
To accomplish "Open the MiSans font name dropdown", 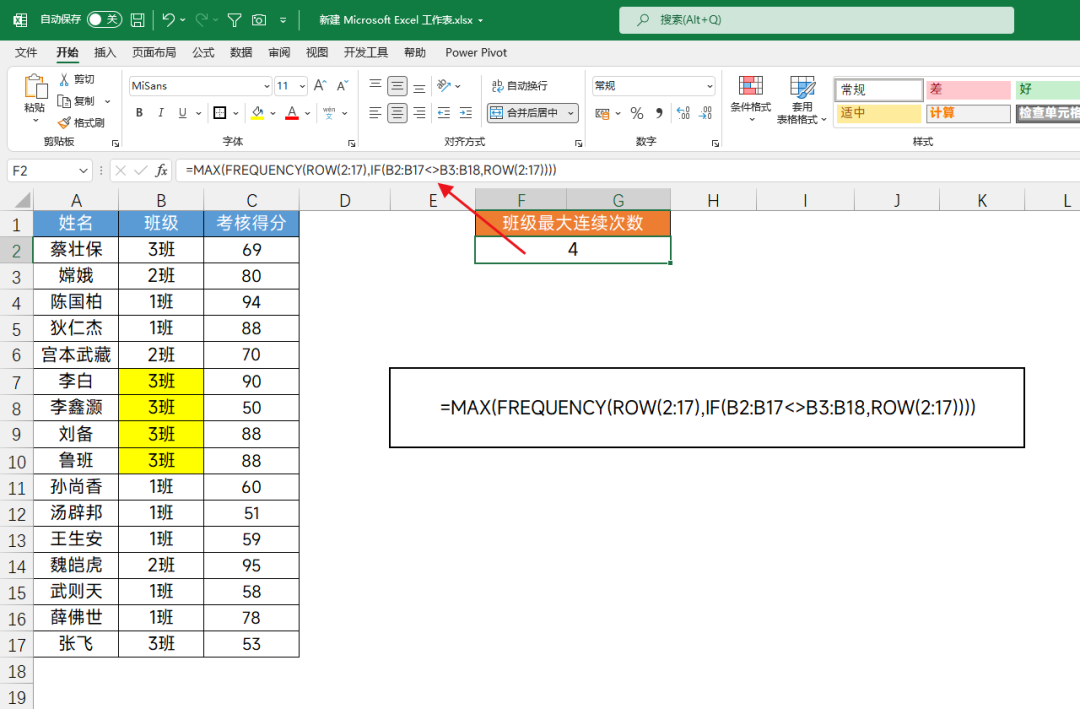I will point(265,86).
